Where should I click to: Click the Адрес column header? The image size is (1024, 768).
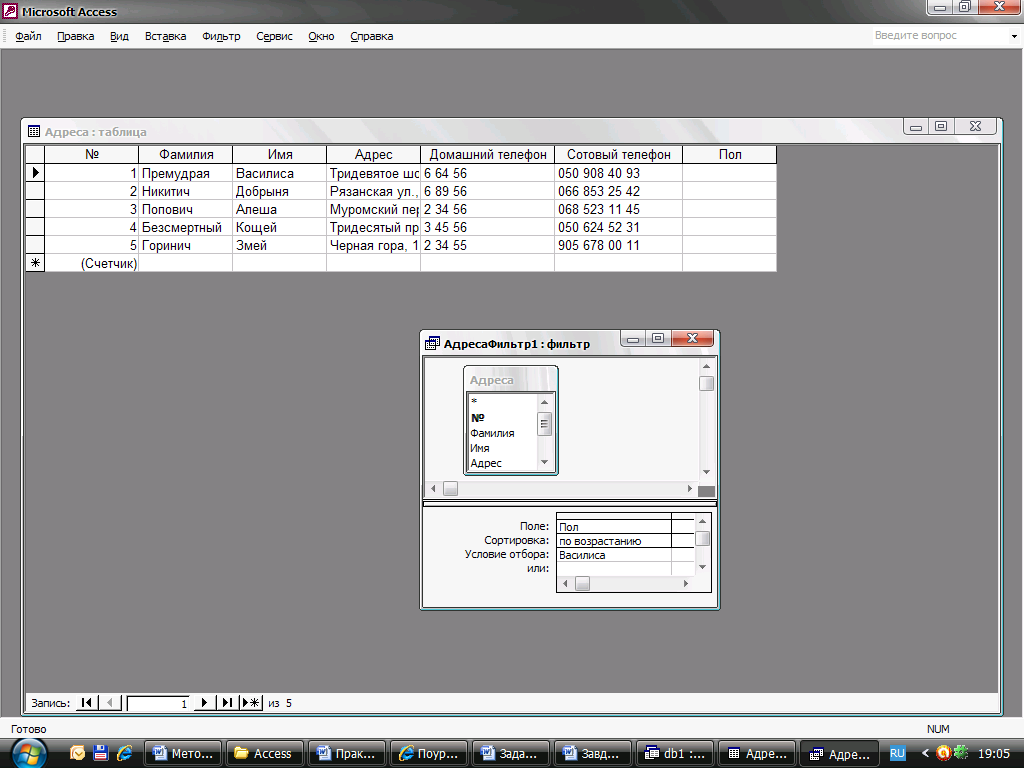[374, 155]
